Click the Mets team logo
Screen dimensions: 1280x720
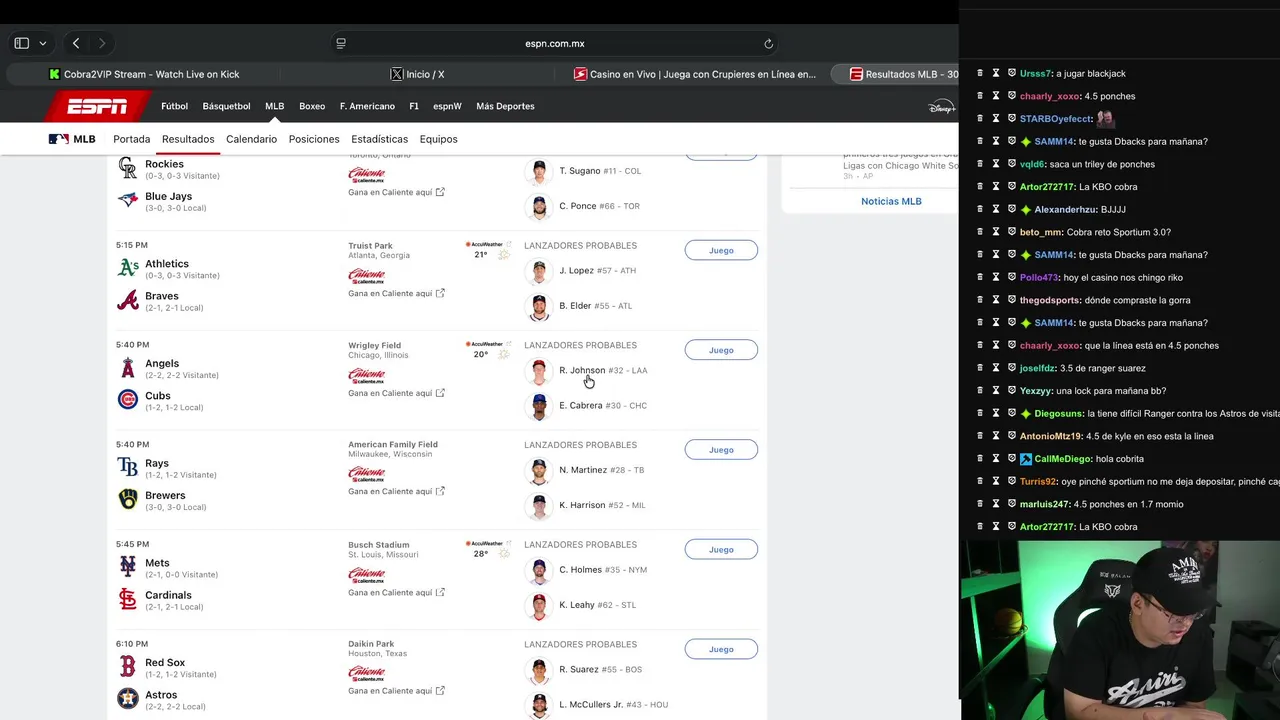128,567
